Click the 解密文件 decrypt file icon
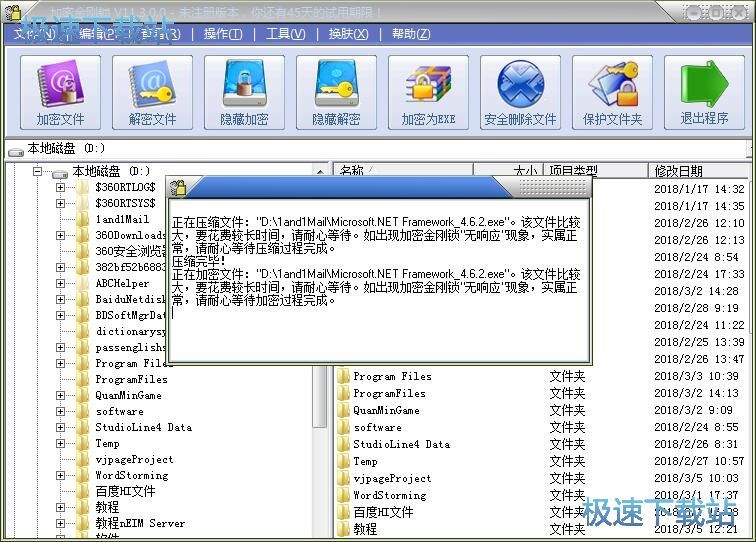 [152, 92]
